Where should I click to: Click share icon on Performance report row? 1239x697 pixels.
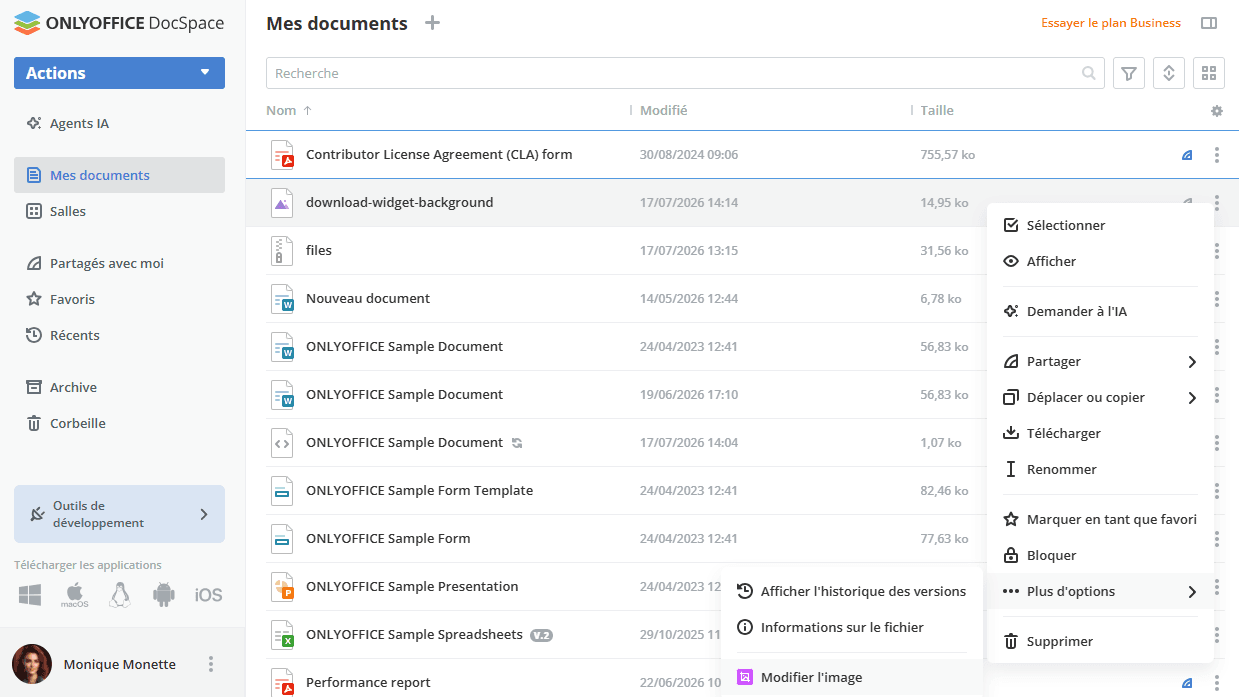tap(1187, 683)
